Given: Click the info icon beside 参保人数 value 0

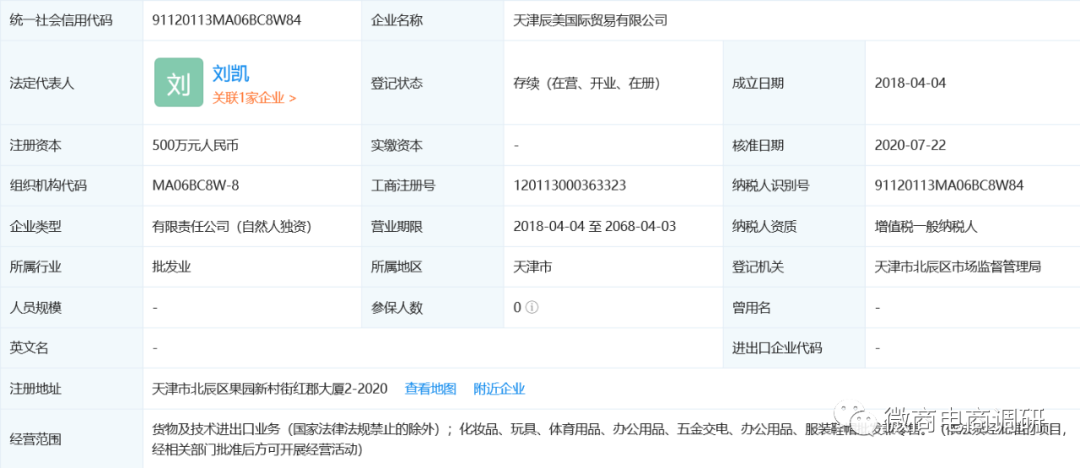Looking at the screenshot, I should (531, 307).
